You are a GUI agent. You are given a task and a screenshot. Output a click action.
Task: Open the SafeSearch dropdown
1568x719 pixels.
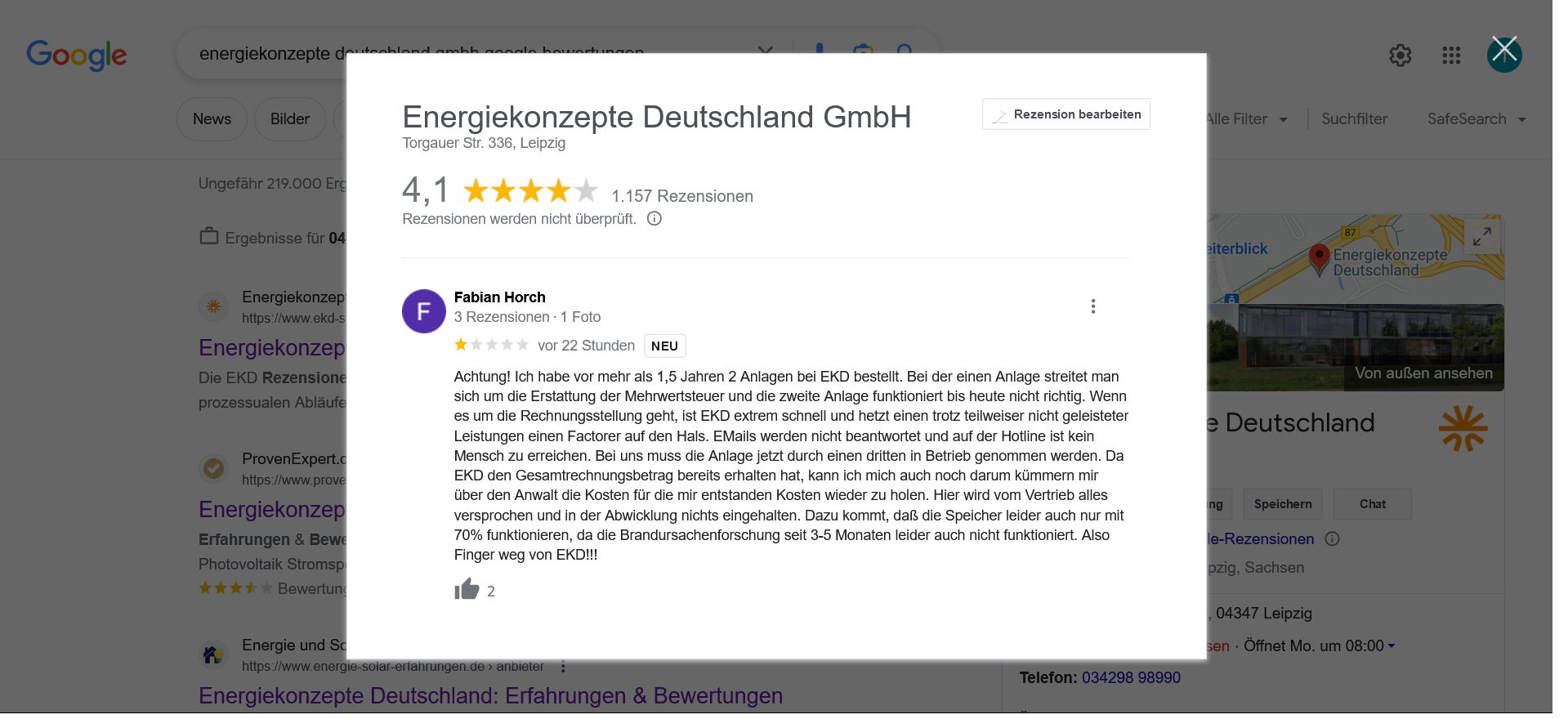pos(1476,119)
